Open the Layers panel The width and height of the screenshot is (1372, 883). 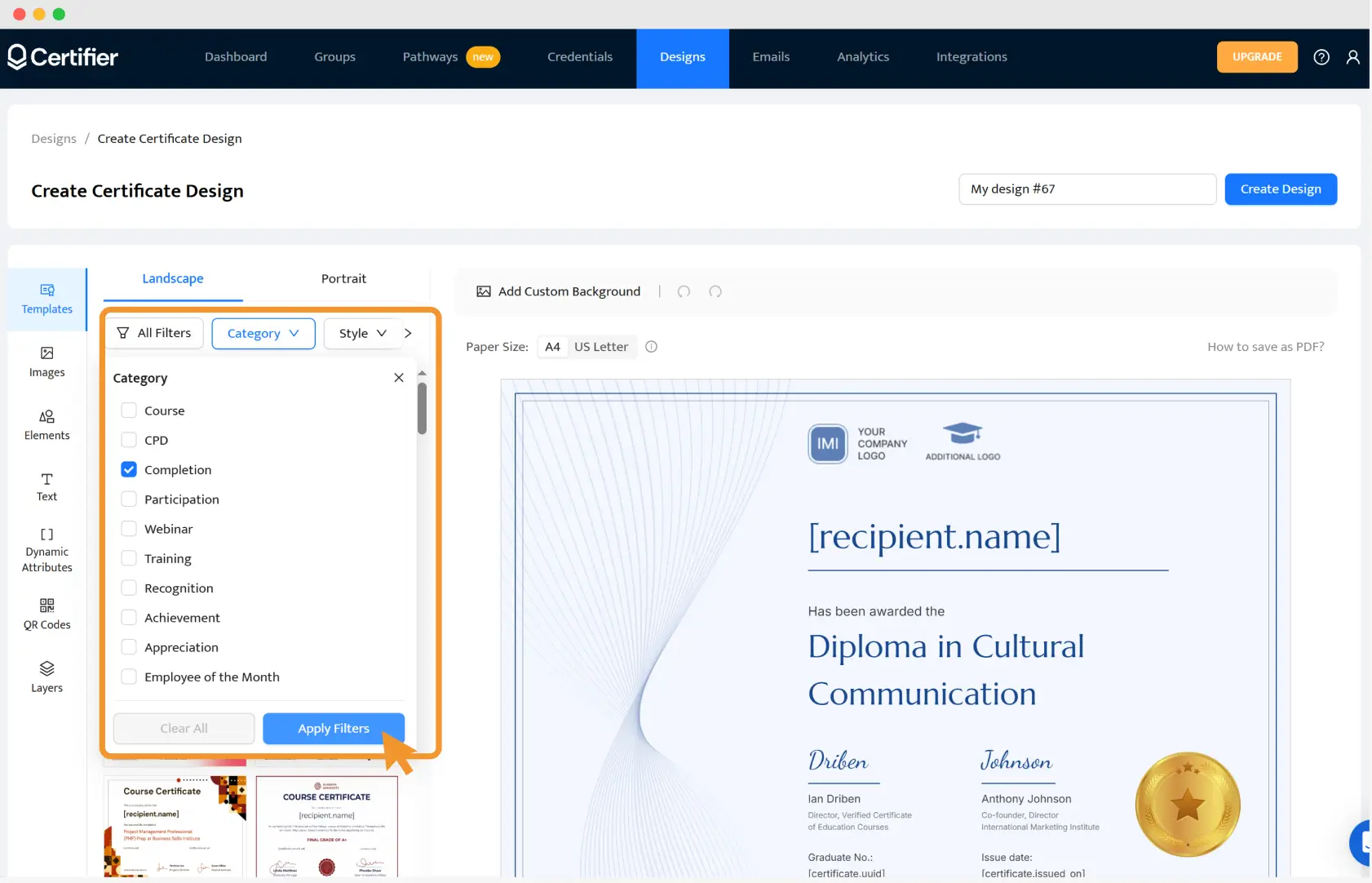pyautogui.click(x=46, y=677)
